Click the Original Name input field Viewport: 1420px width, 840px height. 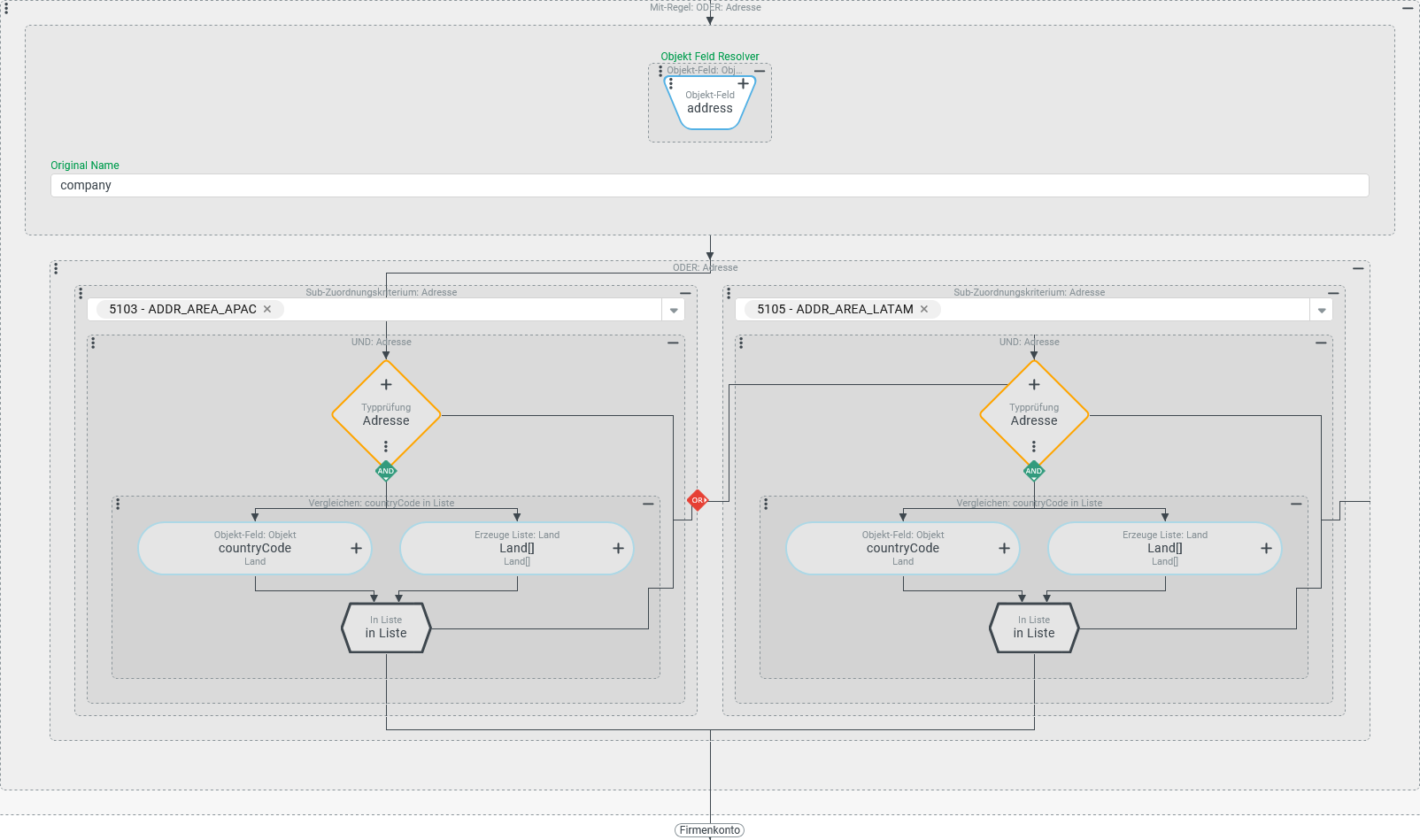tap(708, 185)
